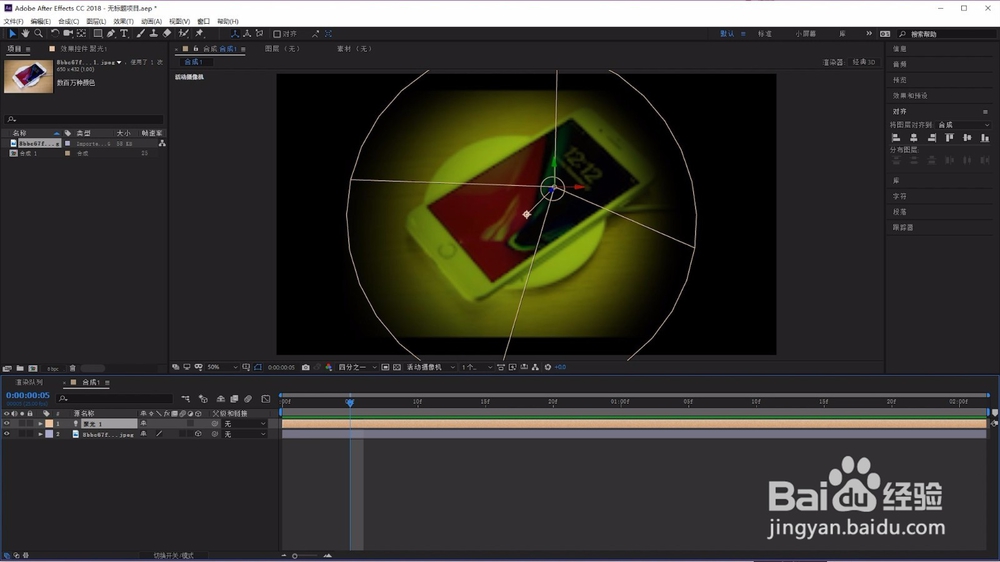Viewport: 1000px width, 562px height.
Task: Click the Draft 3D icon in timeline
Action: [x=203, y=399]
